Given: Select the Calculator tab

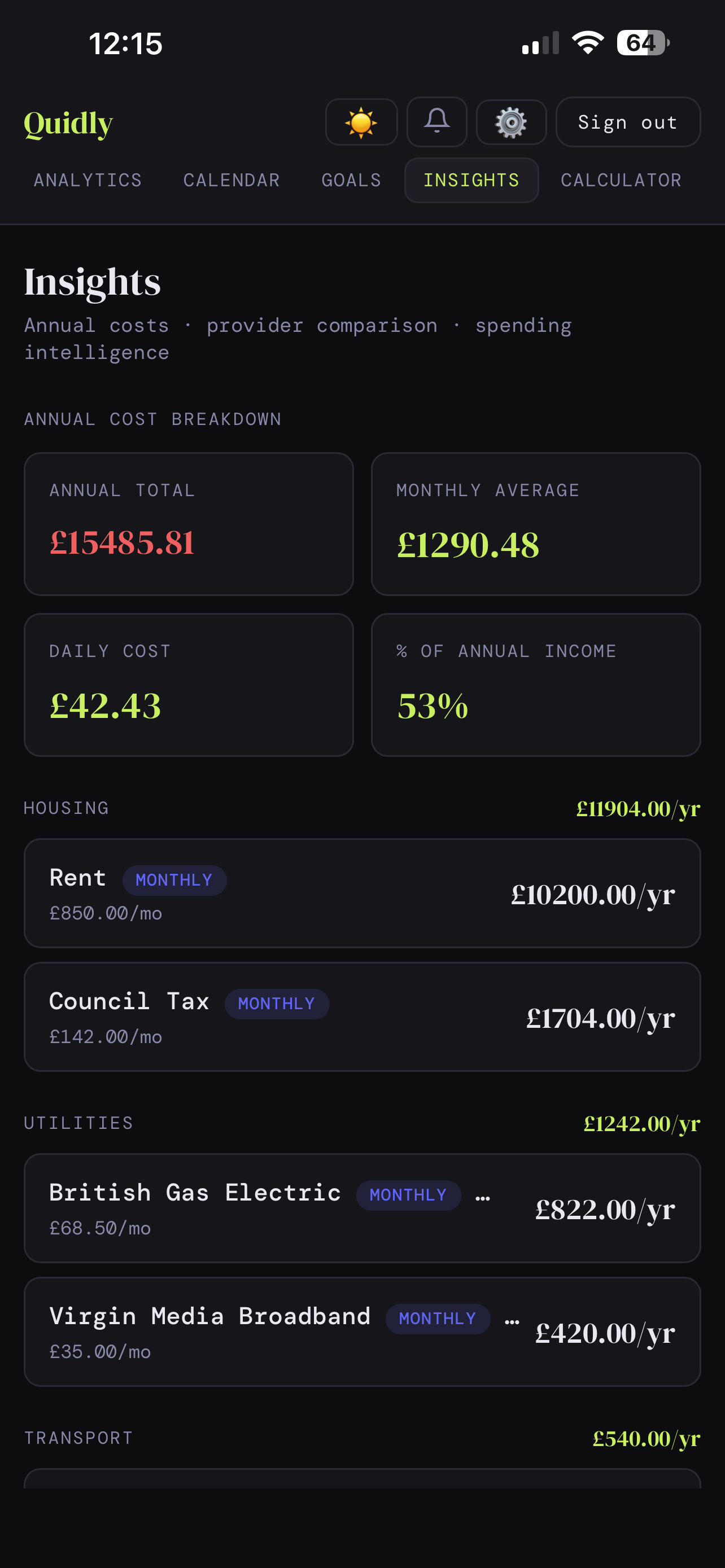Looking at the screenshot, I should coord(621,180).
